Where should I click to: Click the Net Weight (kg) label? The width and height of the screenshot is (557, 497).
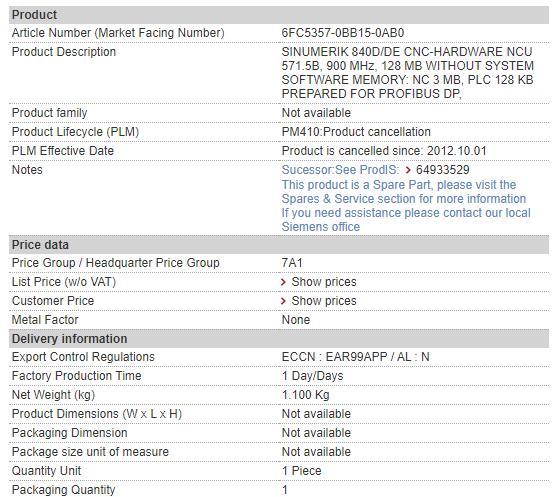click(53, 395)
